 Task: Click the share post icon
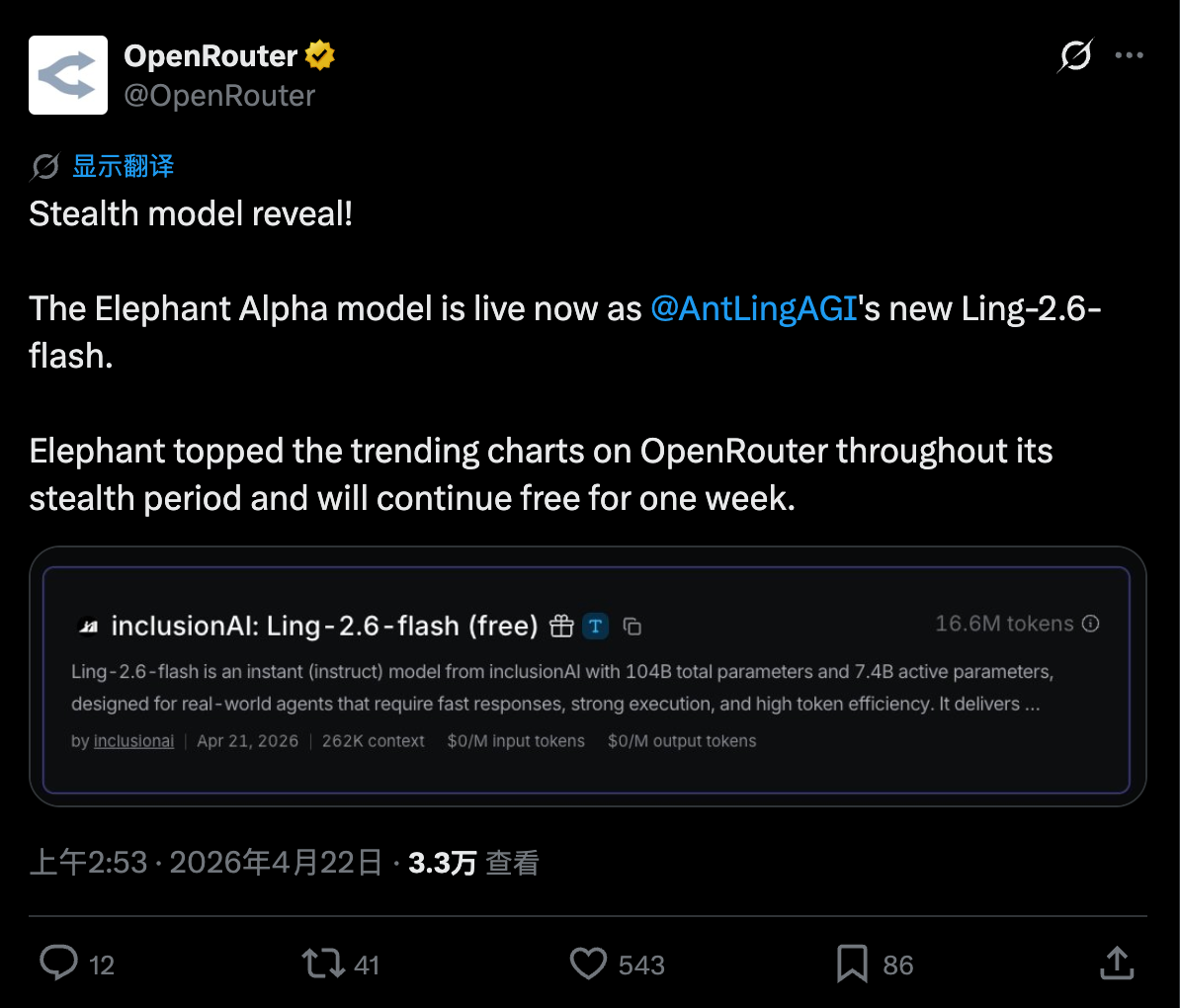coord(1117,964)
